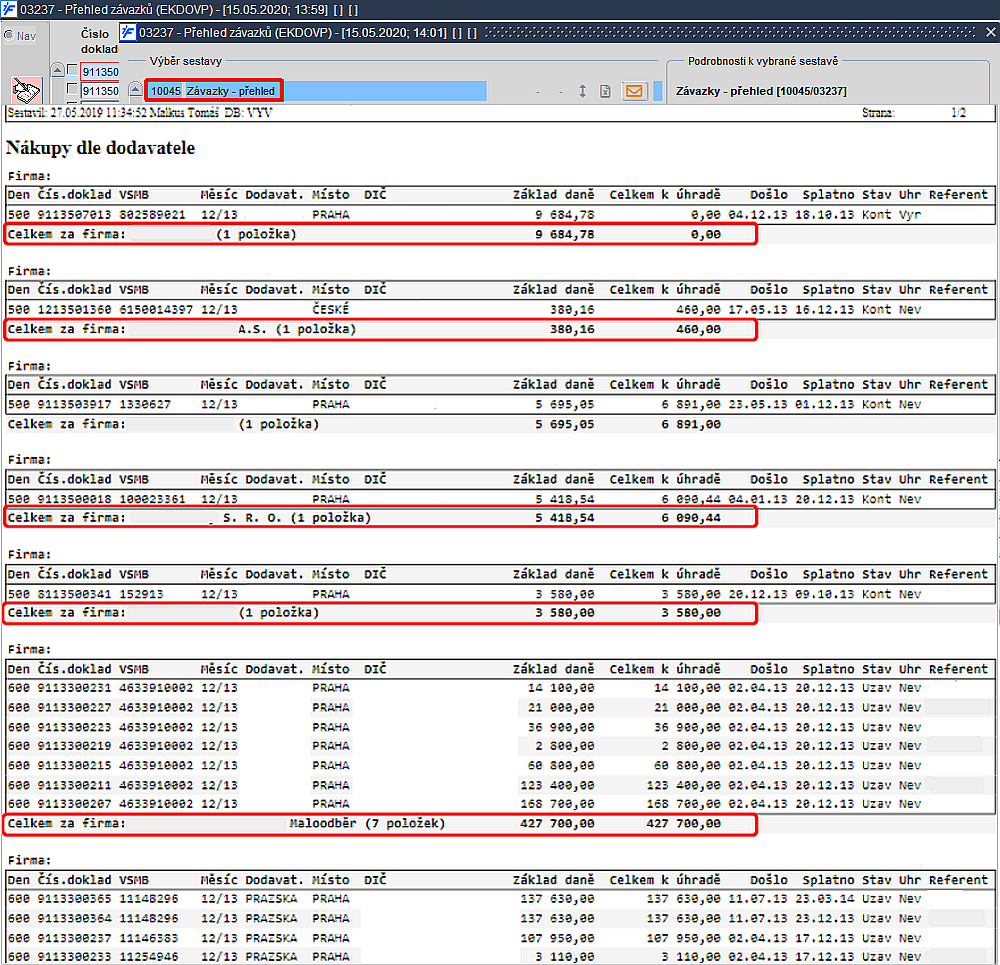Screen dimensions: 1000x965
Task: Click the scroll-up arrow left of document list
Action: [x=57, y=71]
